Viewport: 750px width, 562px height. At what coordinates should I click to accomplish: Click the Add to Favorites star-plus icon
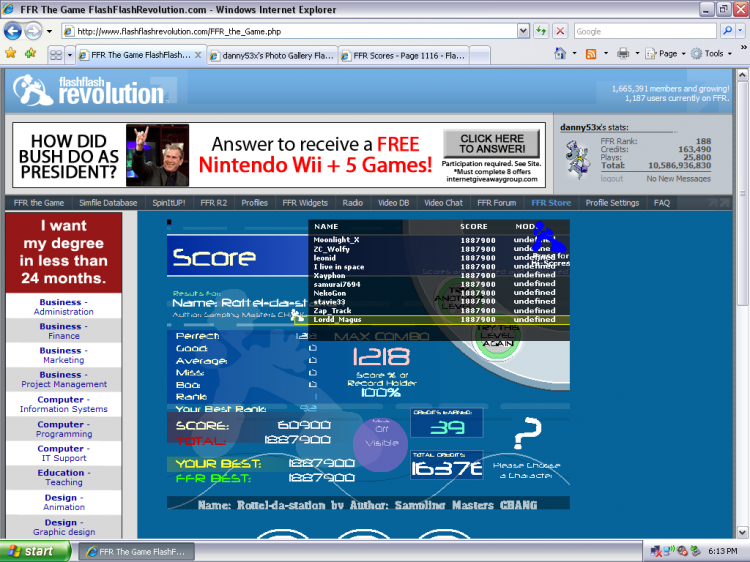pyautogui.click(x=31, y=53)
